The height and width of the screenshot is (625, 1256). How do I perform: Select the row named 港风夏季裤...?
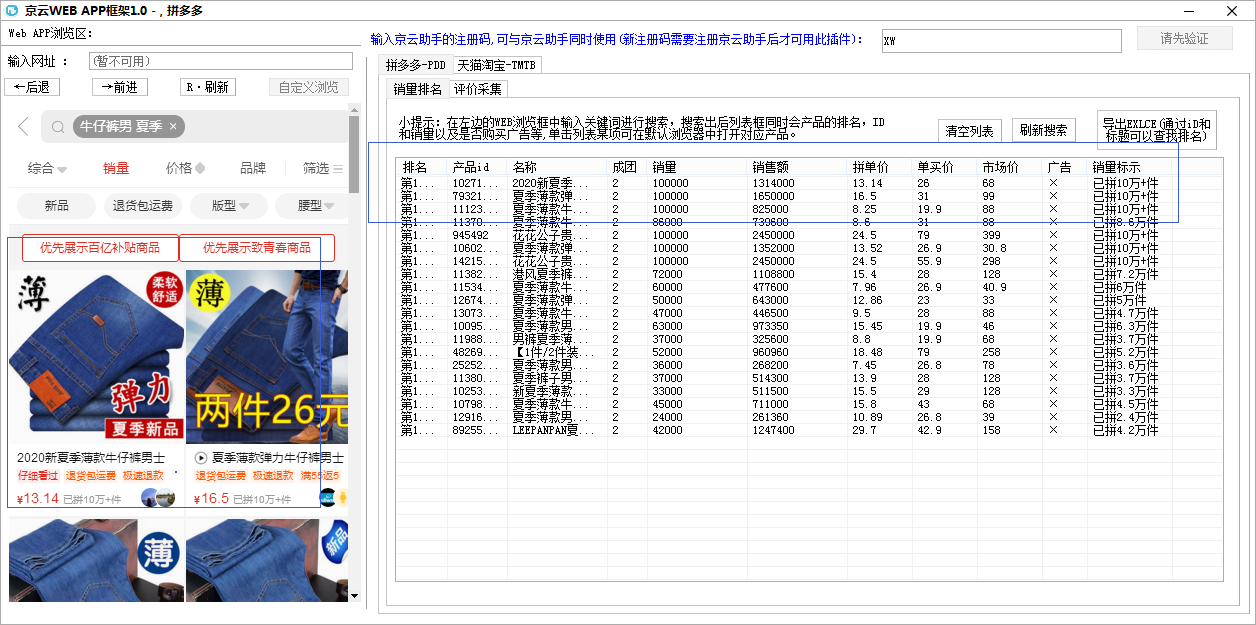(x=810, y=274)
